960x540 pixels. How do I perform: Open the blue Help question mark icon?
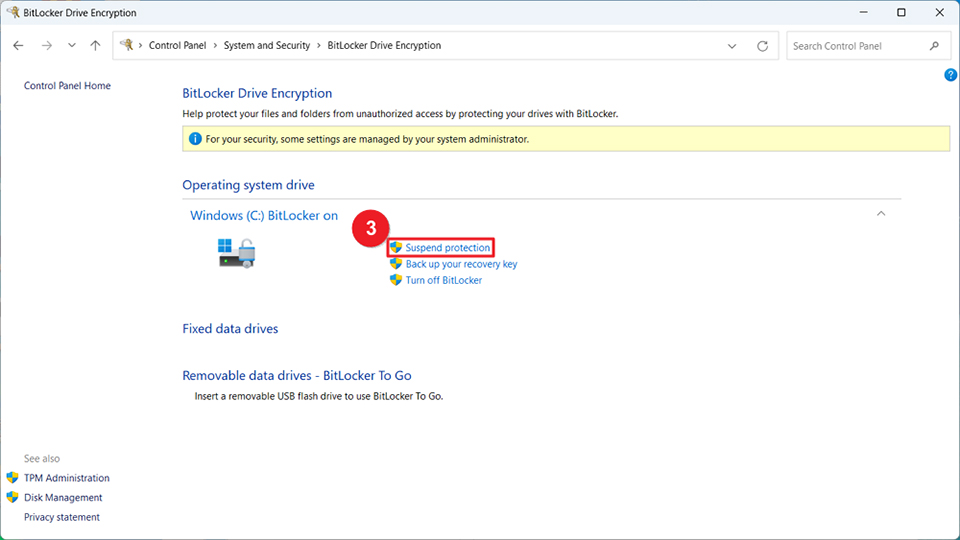[950, 75]
